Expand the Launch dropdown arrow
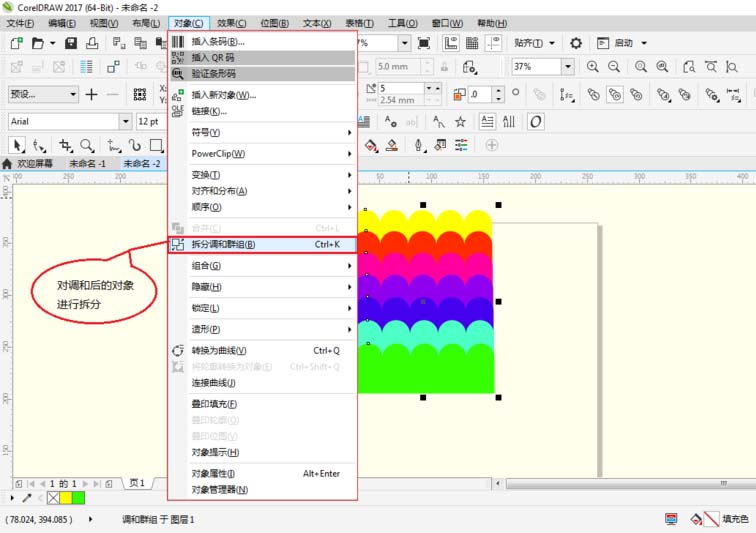 pos(644,43)
